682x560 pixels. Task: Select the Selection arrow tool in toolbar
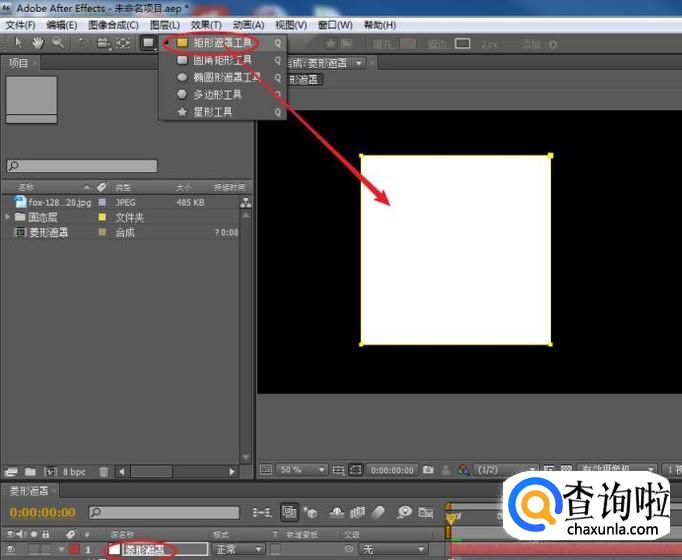click(18, 43)
